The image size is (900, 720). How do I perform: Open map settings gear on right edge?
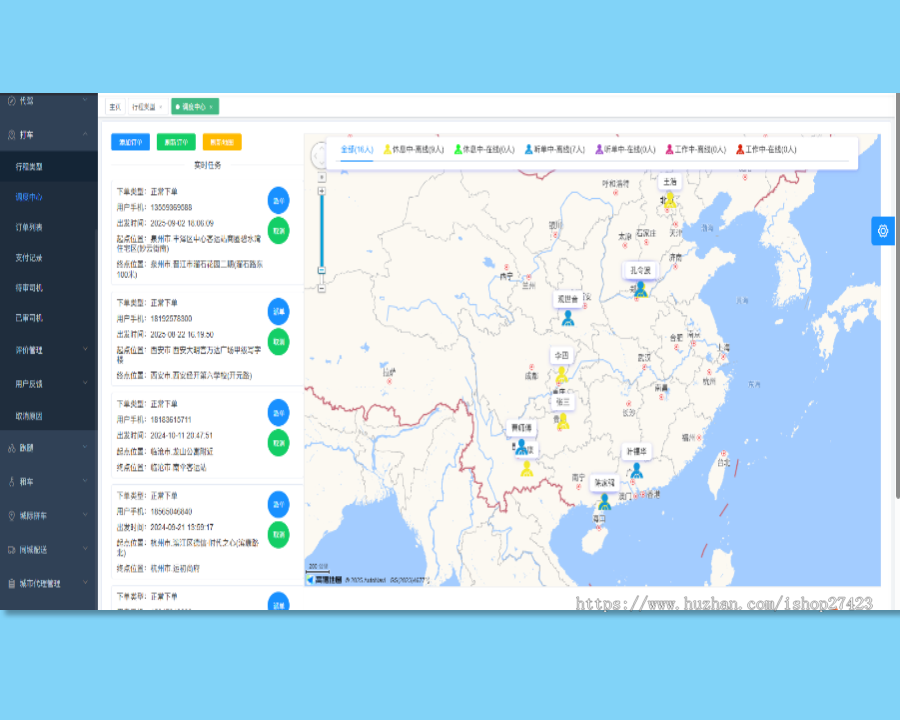[x=883, y=231]
